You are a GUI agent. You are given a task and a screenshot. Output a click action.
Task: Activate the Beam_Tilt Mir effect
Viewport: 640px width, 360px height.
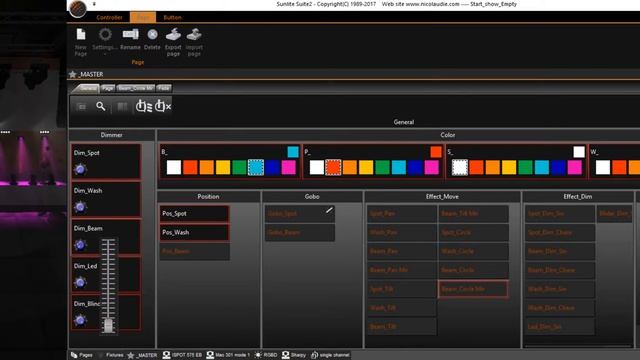pos(473,213)
